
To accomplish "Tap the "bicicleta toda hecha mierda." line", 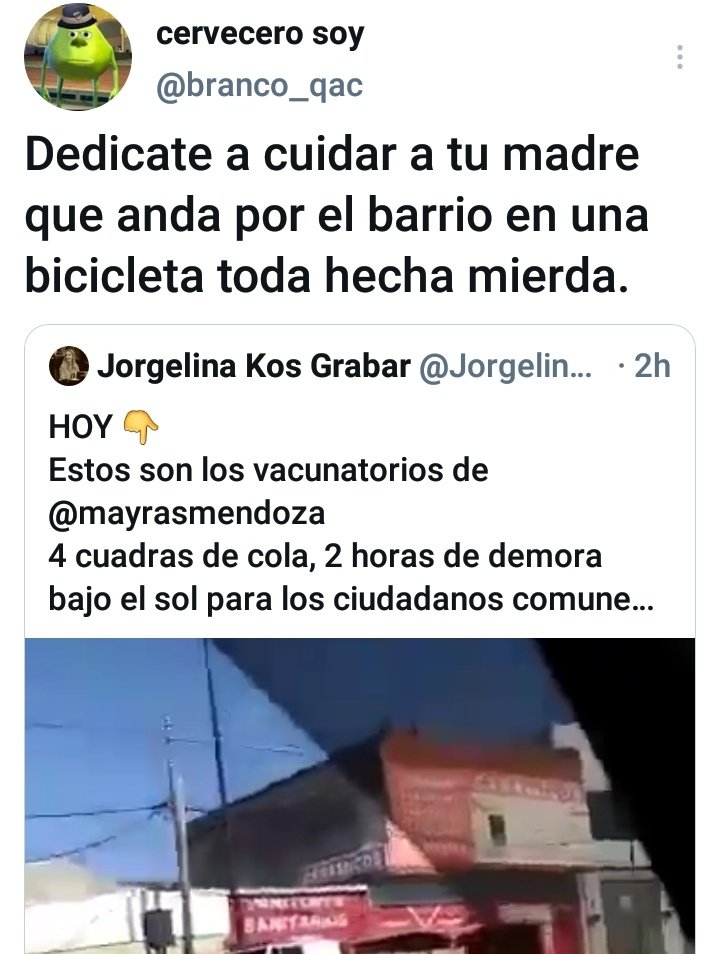I will [x=327, y=276].
